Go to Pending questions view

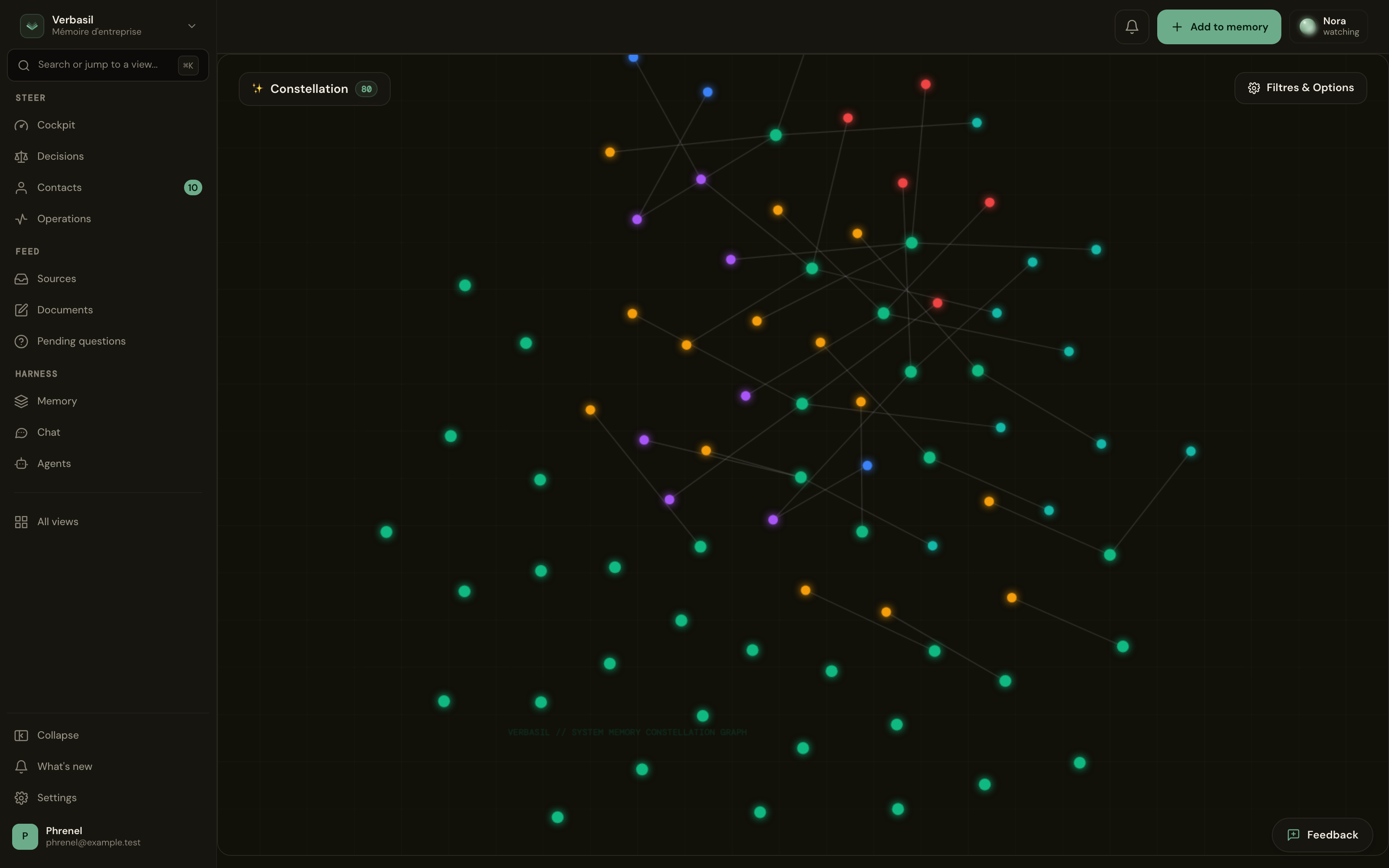click(108, 342)
